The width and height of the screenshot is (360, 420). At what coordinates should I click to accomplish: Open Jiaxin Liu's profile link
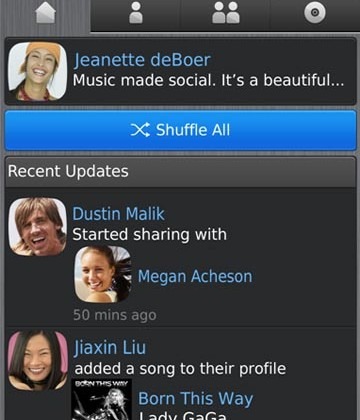pos(110,348)
